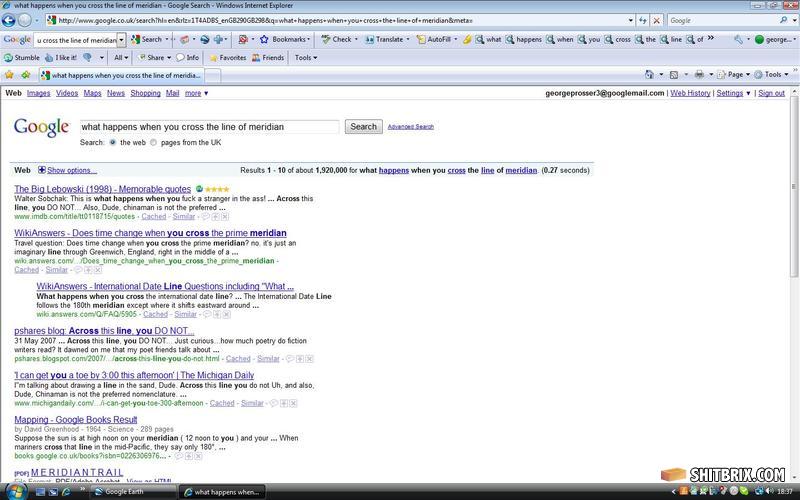
Task: Click the empty new tab button
Action: [213, 76]
